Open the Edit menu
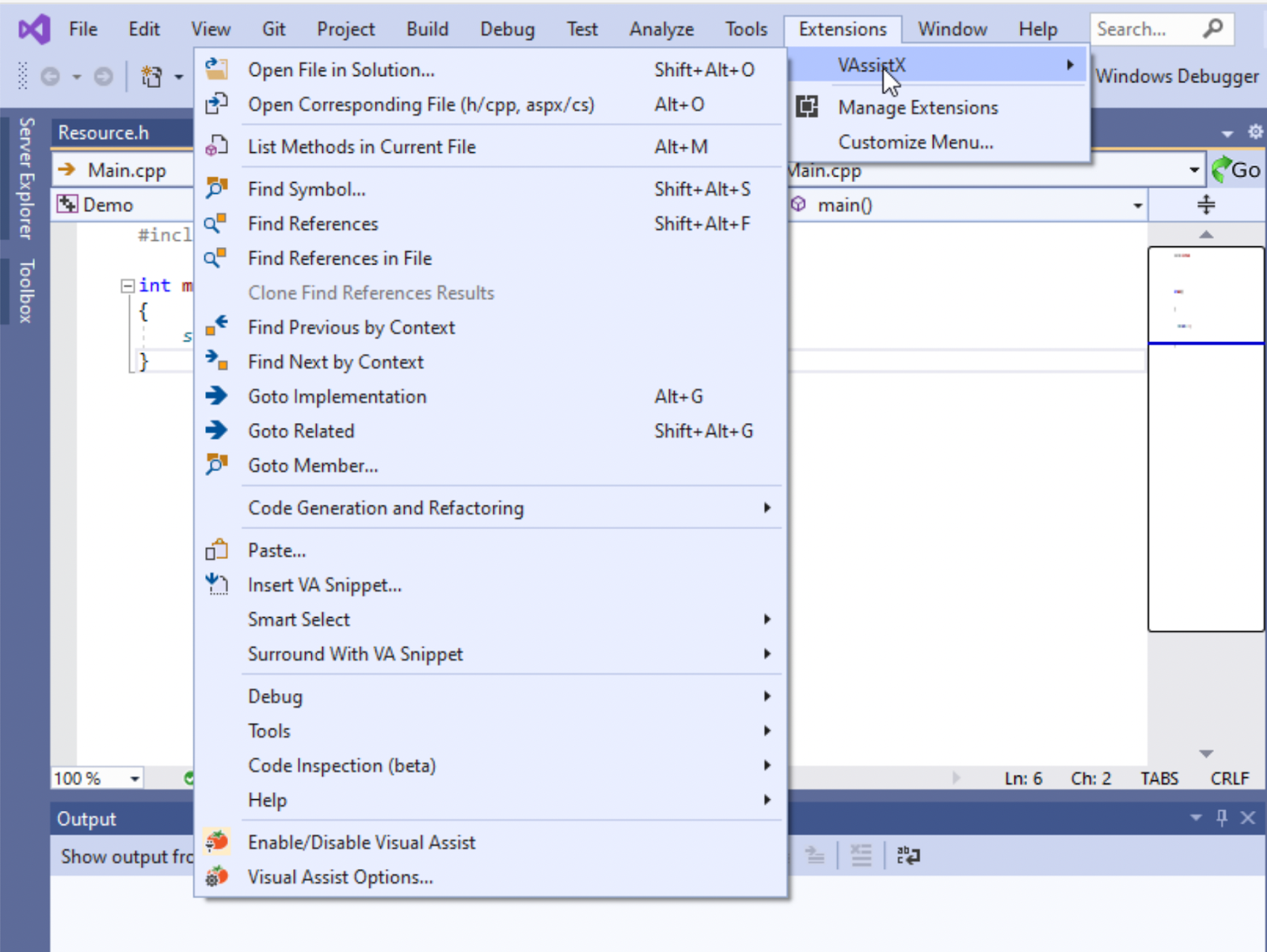The image size is (1267, 952). [x=144, y=29]
